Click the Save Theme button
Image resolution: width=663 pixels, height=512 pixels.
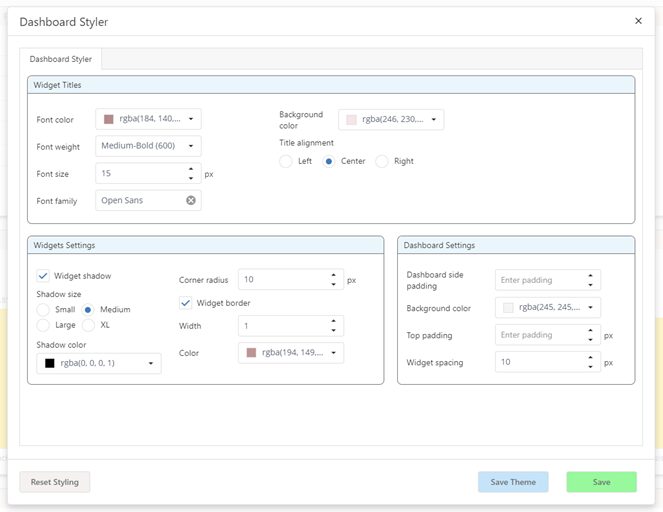coord(513,482)
